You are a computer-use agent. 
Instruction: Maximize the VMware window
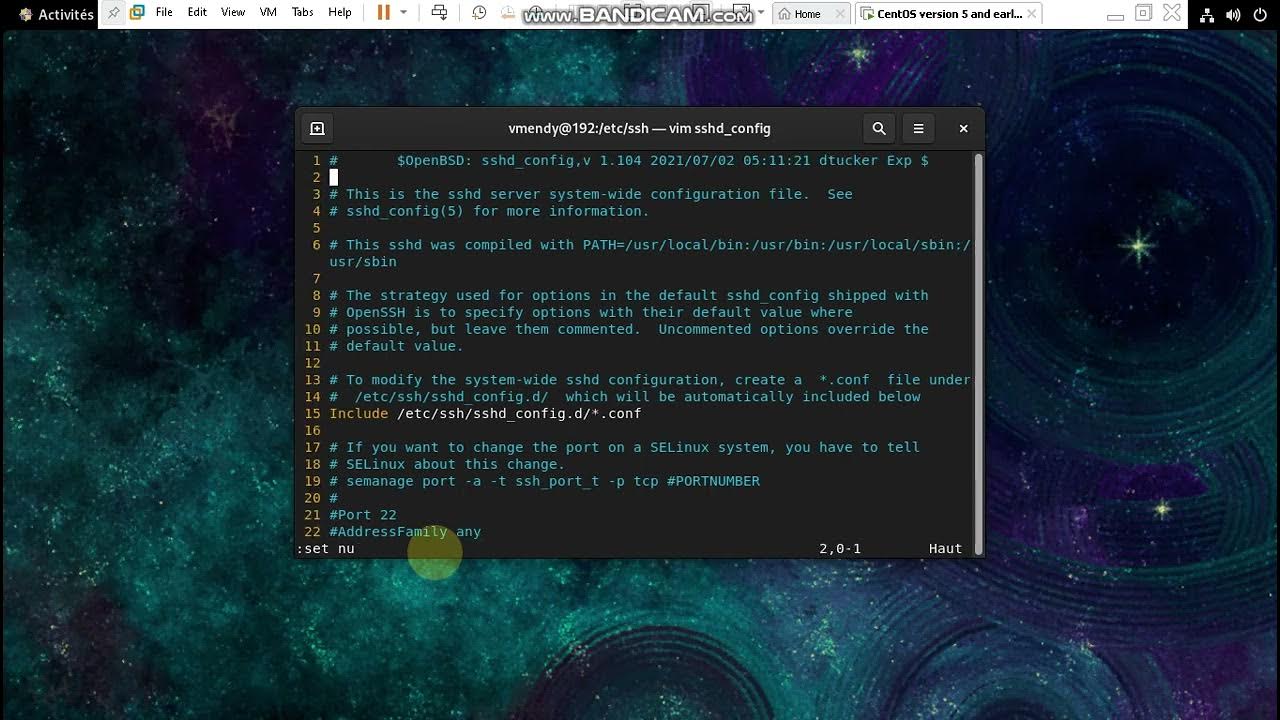pyautogui.click(x=1144, y=13)
